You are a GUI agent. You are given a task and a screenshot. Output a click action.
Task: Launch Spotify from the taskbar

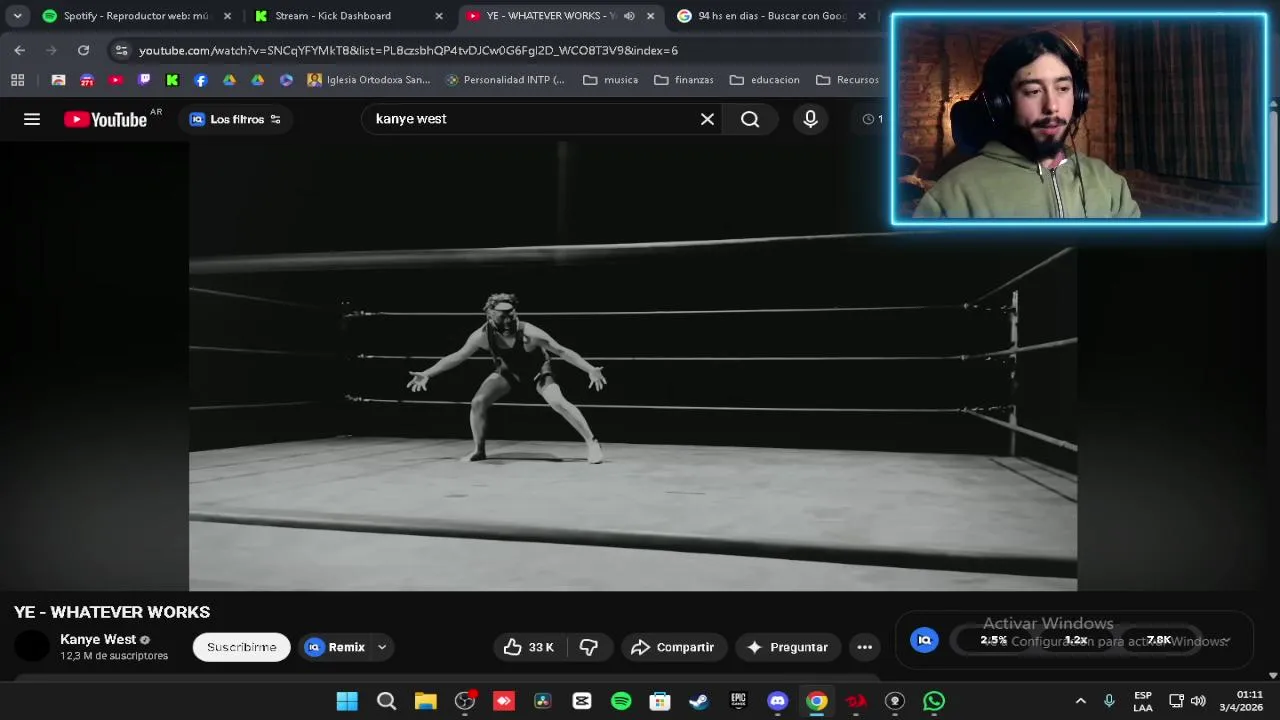point(621,701)
